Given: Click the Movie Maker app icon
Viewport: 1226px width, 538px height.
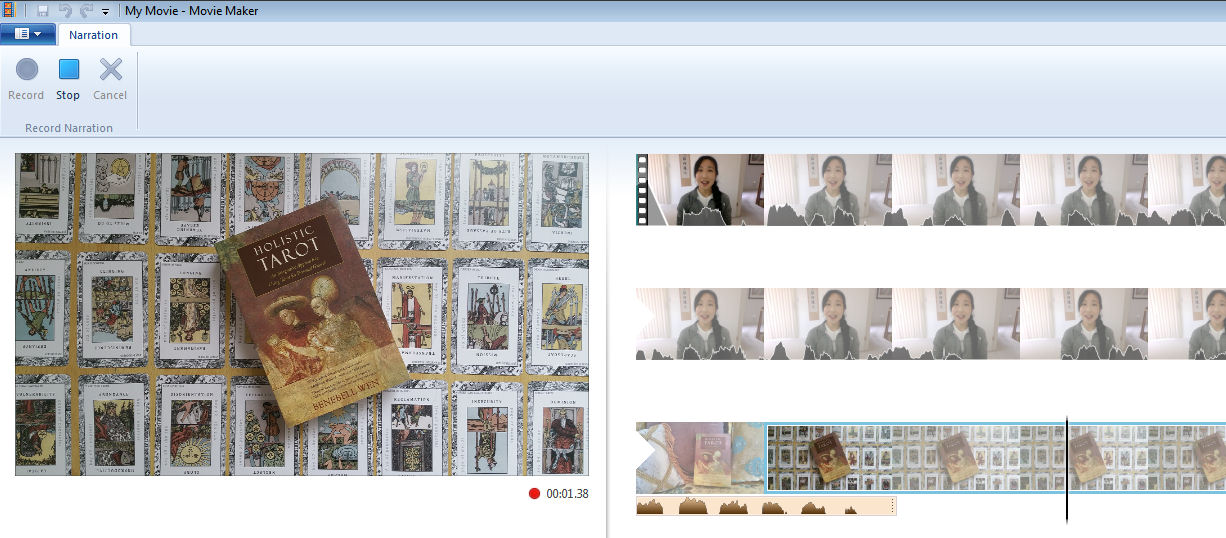Looking at the screenshot, I should coord(10,11).
